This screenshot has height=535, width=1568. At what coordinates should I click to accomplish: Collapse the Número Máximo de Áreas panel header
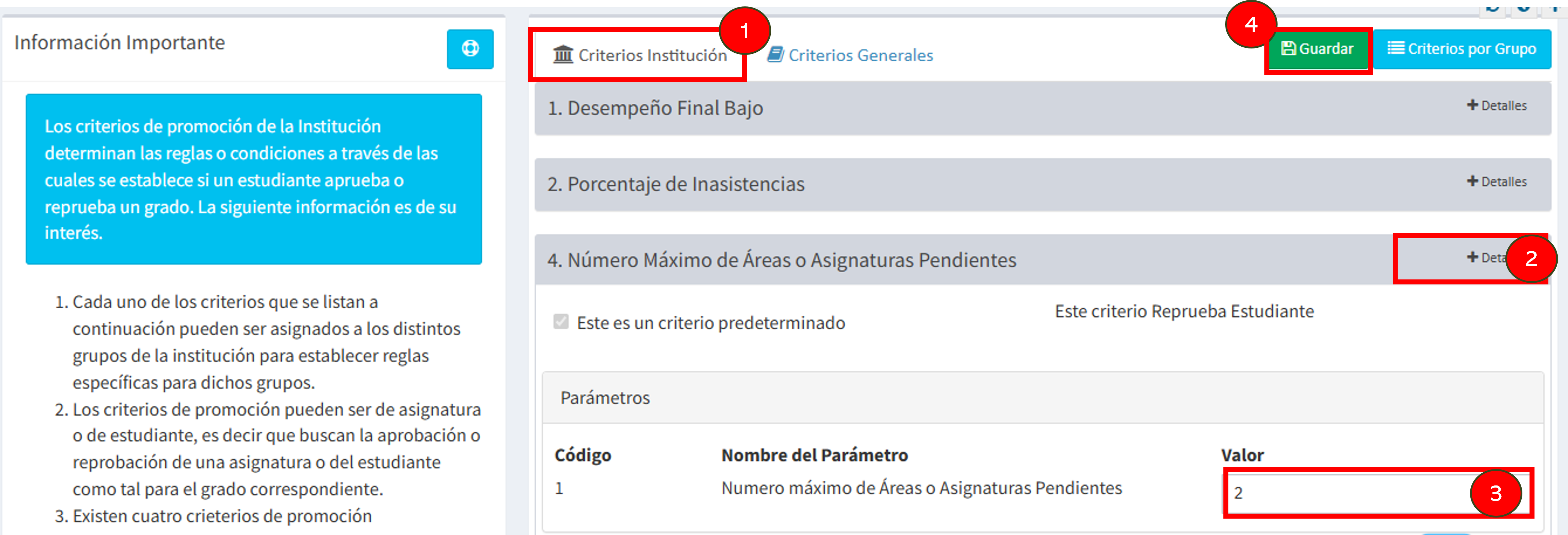tap(1042, 259)
